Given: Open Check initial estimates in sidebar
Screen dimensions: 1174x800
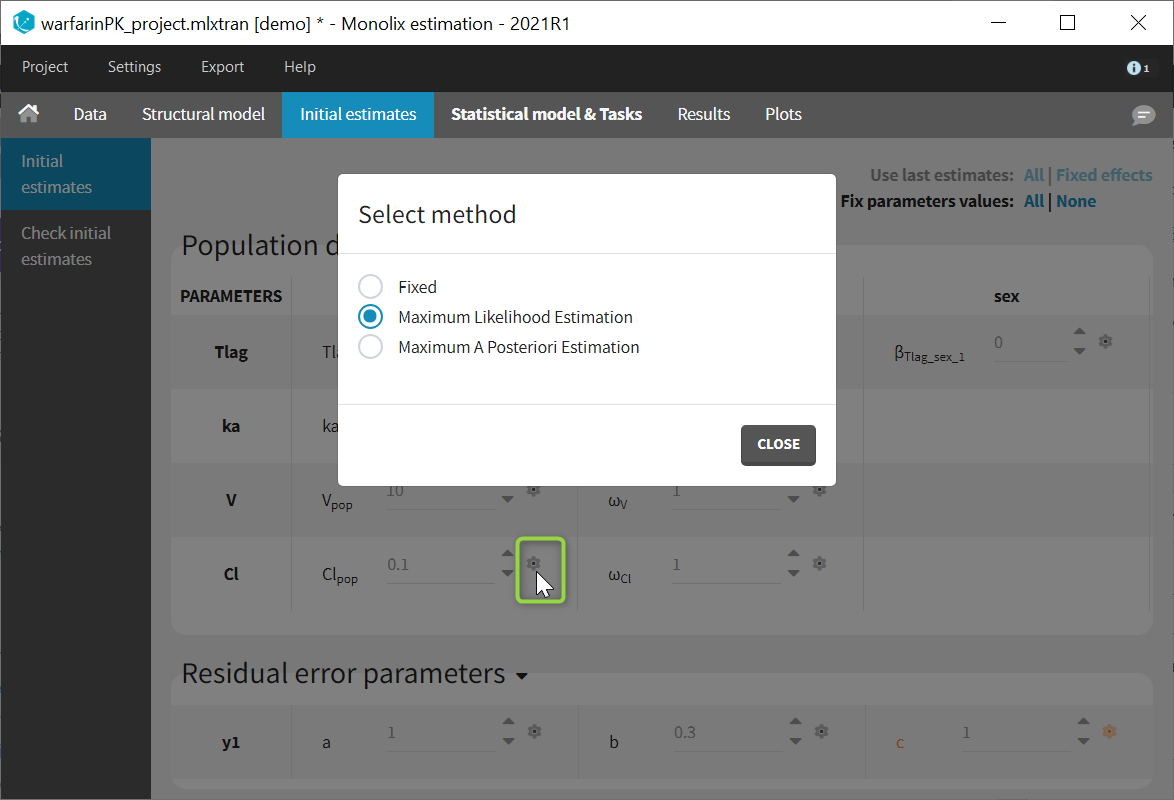Looking at the screenshot, I should (66, 246).
